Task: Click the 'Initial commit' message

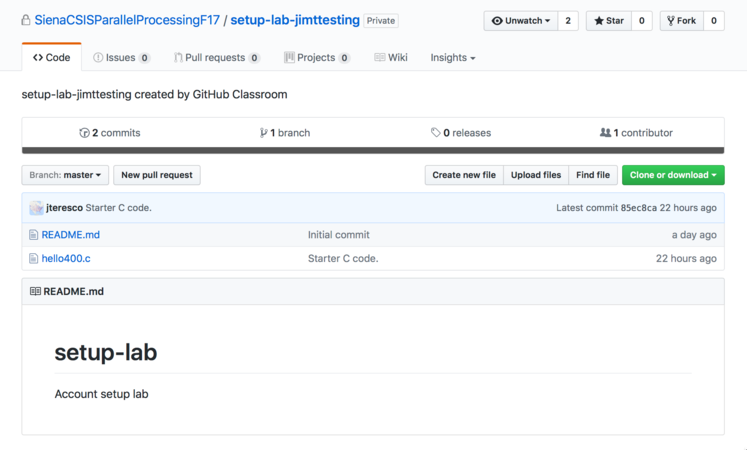Action: click(339, 235)
